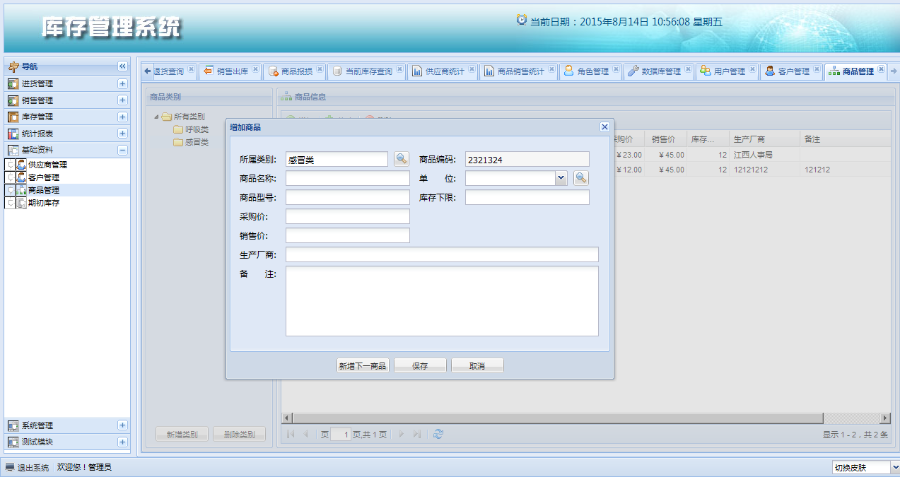Click the 库存管理 module icon in sidebar
Image resolution: width=900 pixels, height=477 pixels.
(x=13, y=117)
